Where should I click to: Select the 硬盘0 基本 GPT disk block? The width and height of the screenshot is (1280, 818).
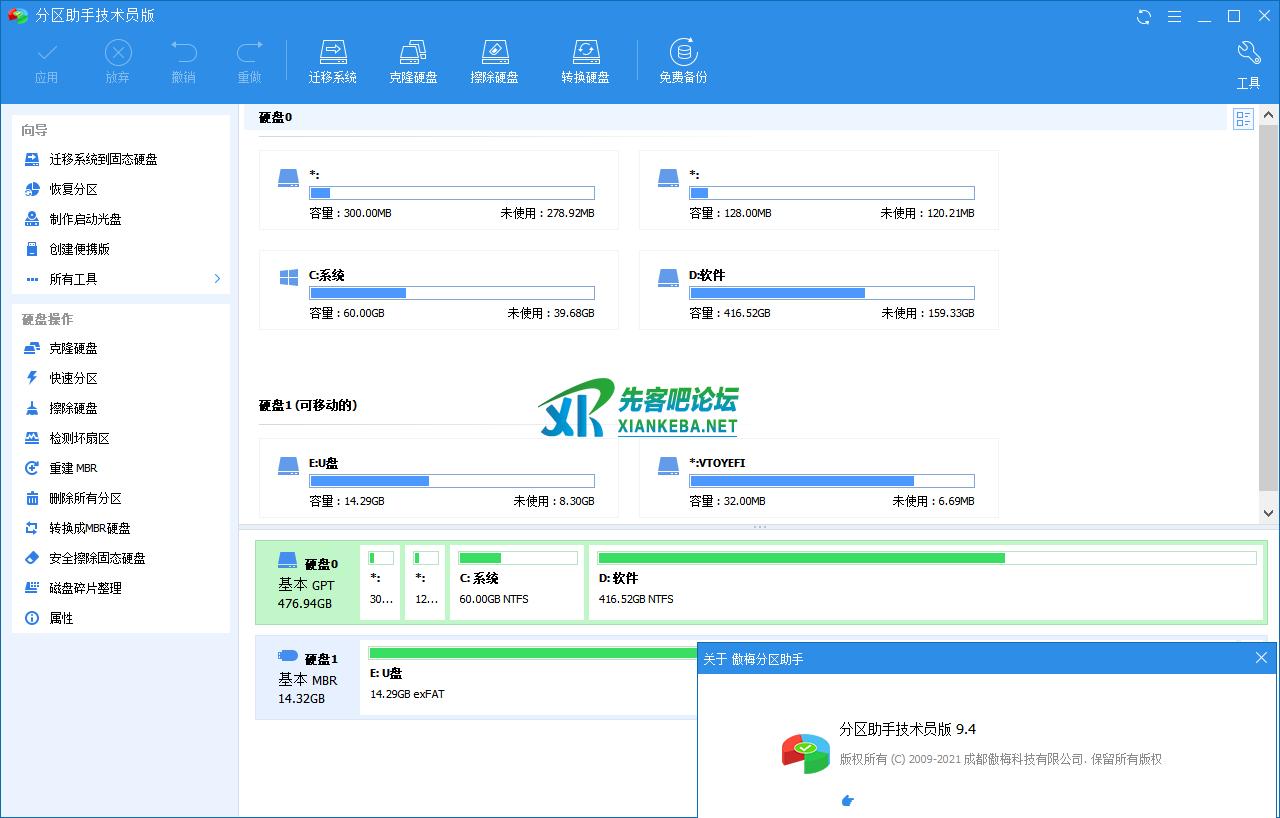pyautogui.click(x=307, y=583)
